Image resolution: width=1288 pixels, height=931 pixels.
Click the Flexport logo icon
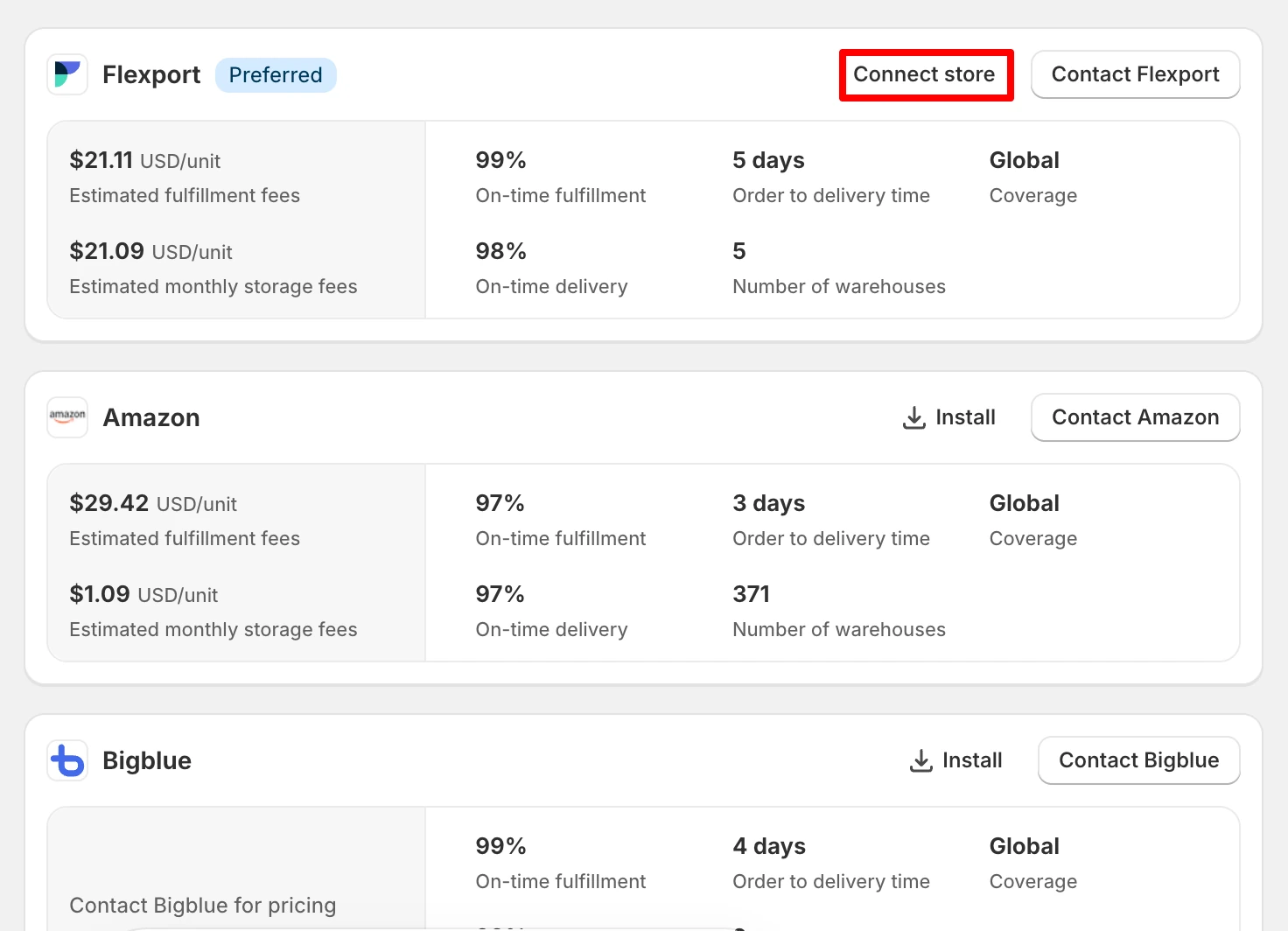click(67, 74)
